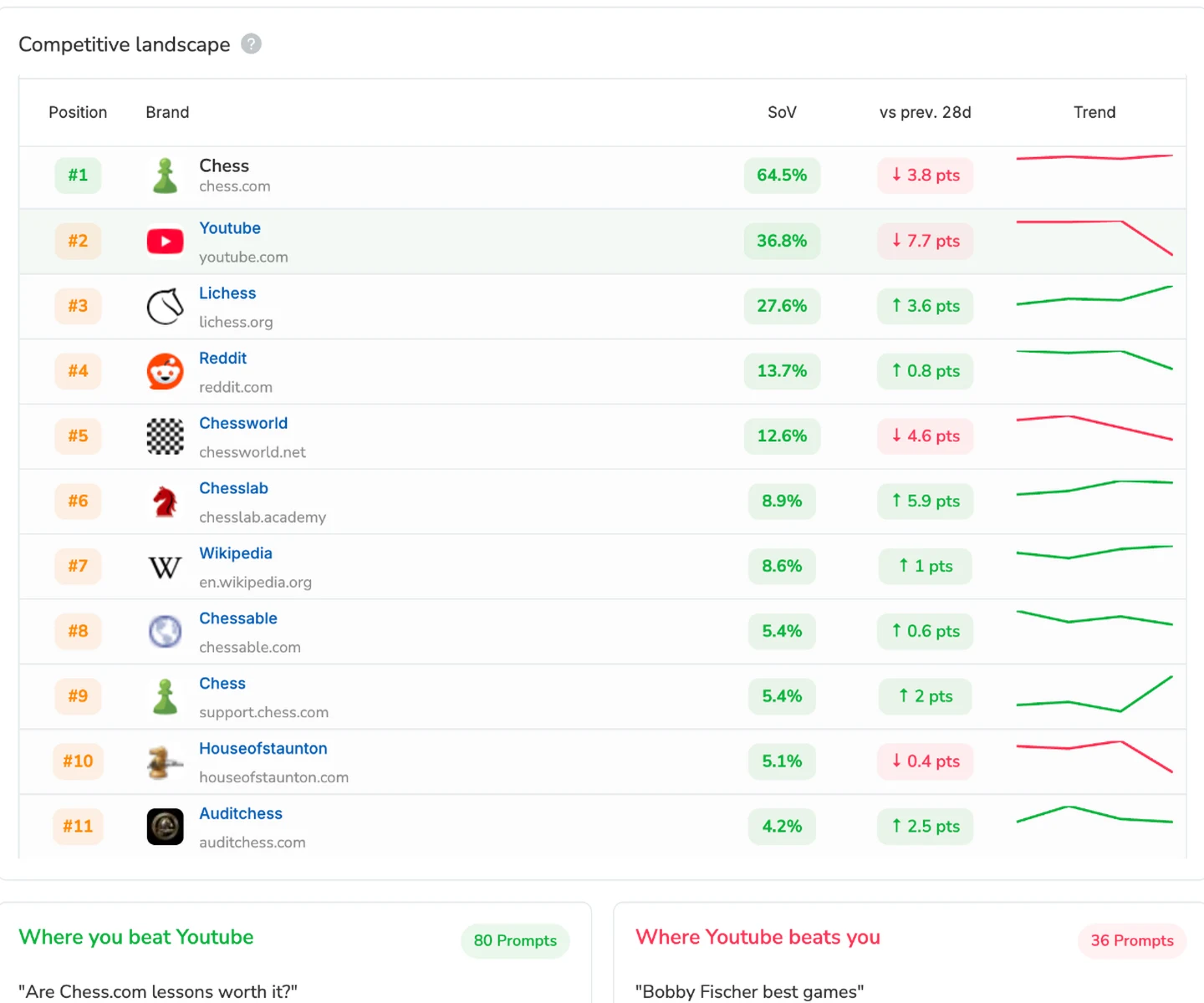Screen dimensions: 1204x1003
Task: Select the Chessworld checkerboard logo
Action: click(166, 436)
